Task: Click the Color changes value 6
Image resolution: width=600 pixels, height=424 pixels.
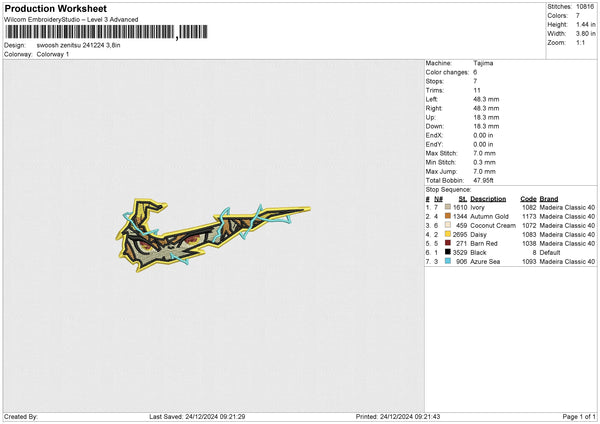Action: pos(475,72)
